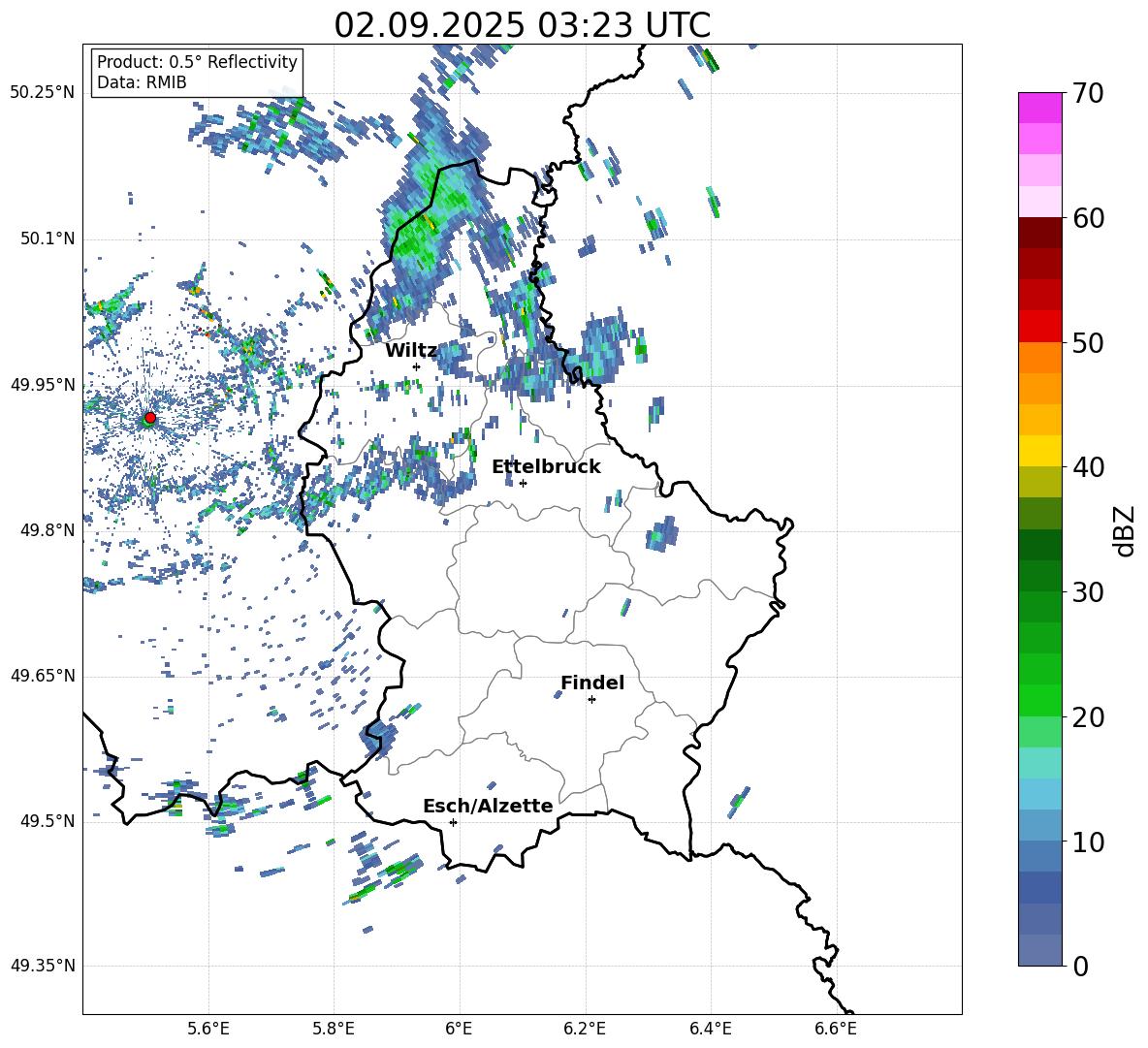Viewport: 1148px width, 1048px height.
Task: Click the 50.25°N latitude label
Action: (43, 93)
